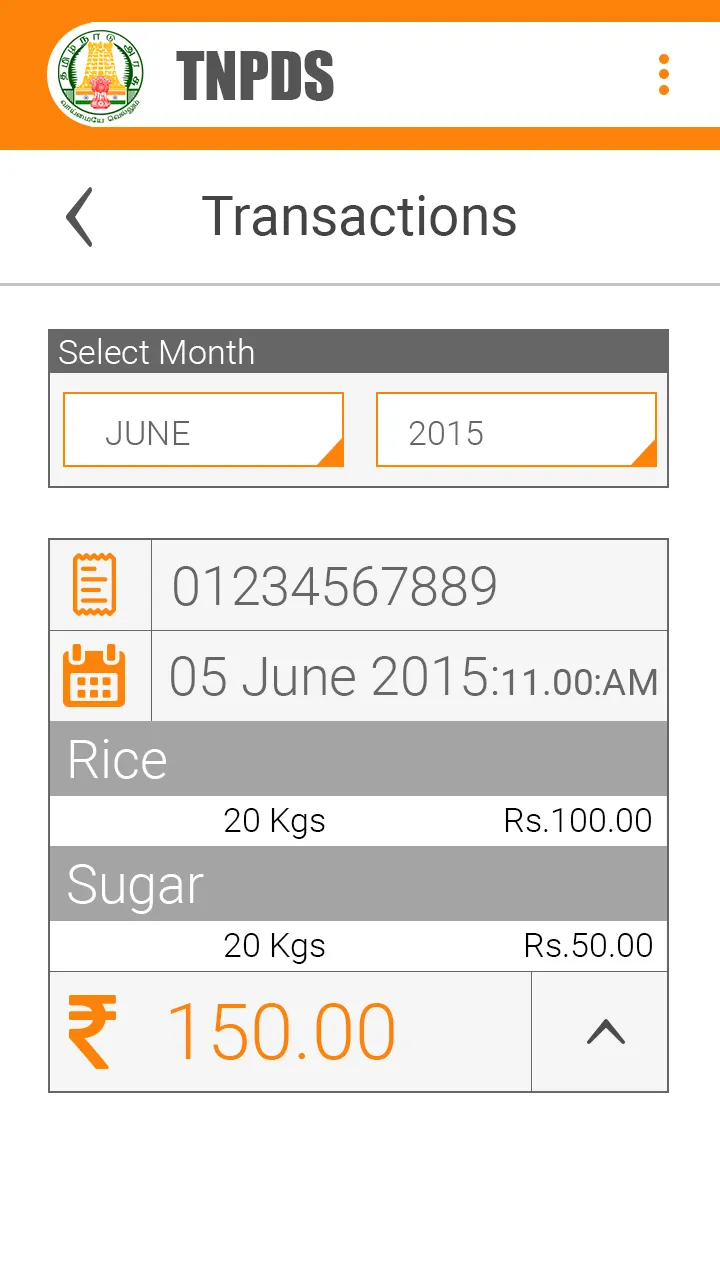Tap the orange rupee symbol icon
720x1280 pixels.
(92, 1031)
